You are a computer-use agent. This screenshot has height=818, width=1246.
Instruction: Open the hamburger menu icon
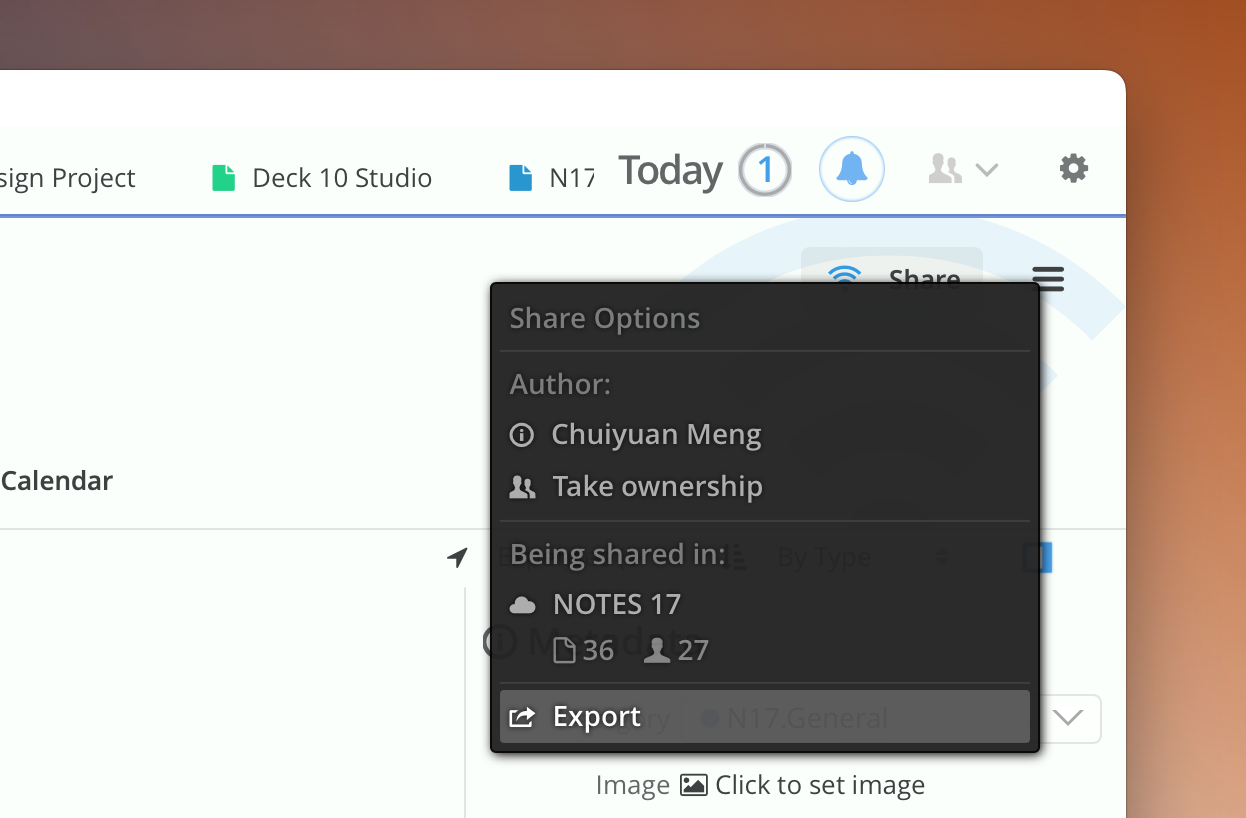click(x=1048, y=278)
